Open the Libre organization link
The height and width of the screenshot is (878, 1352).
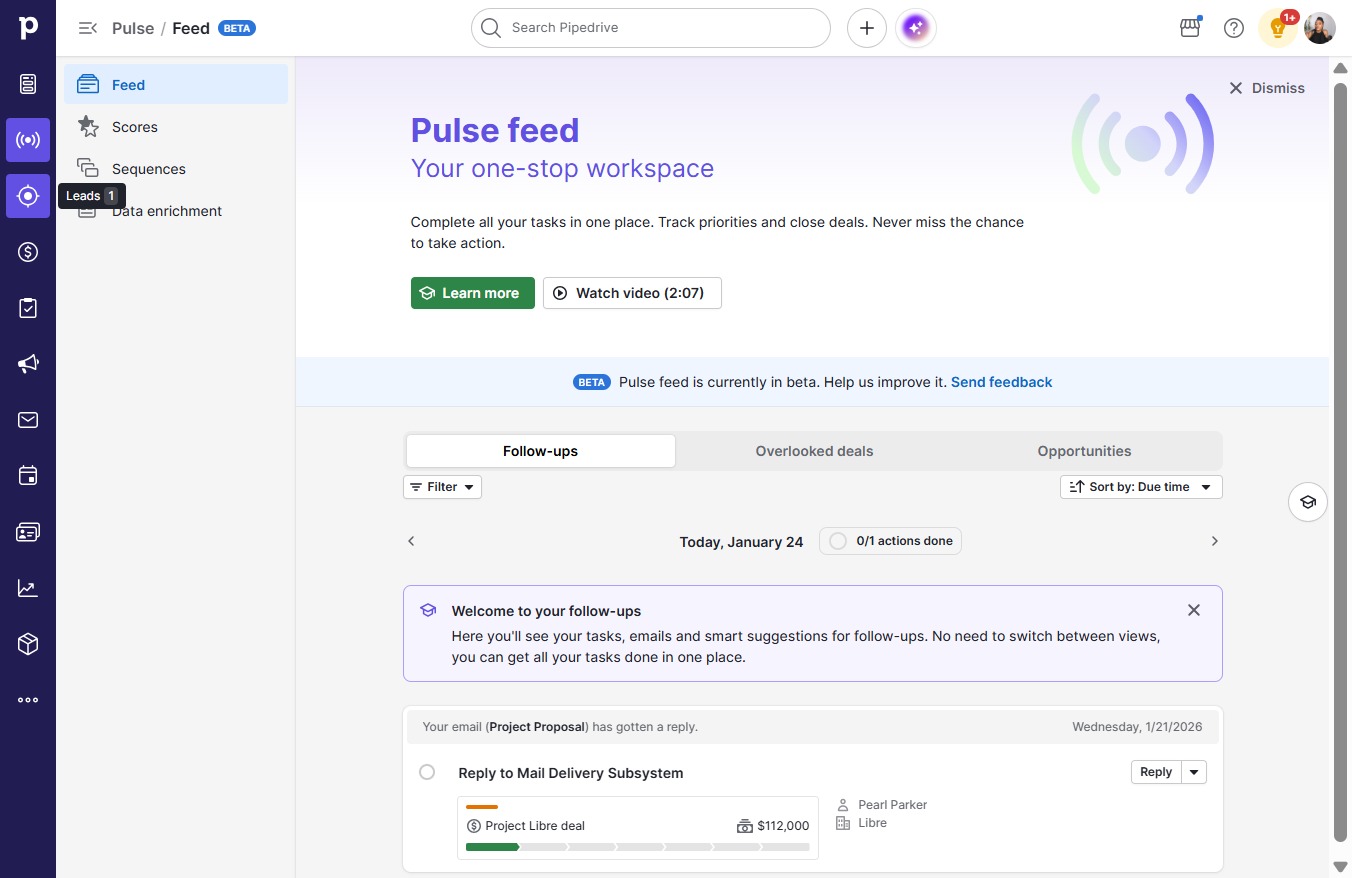click(873, 823)
